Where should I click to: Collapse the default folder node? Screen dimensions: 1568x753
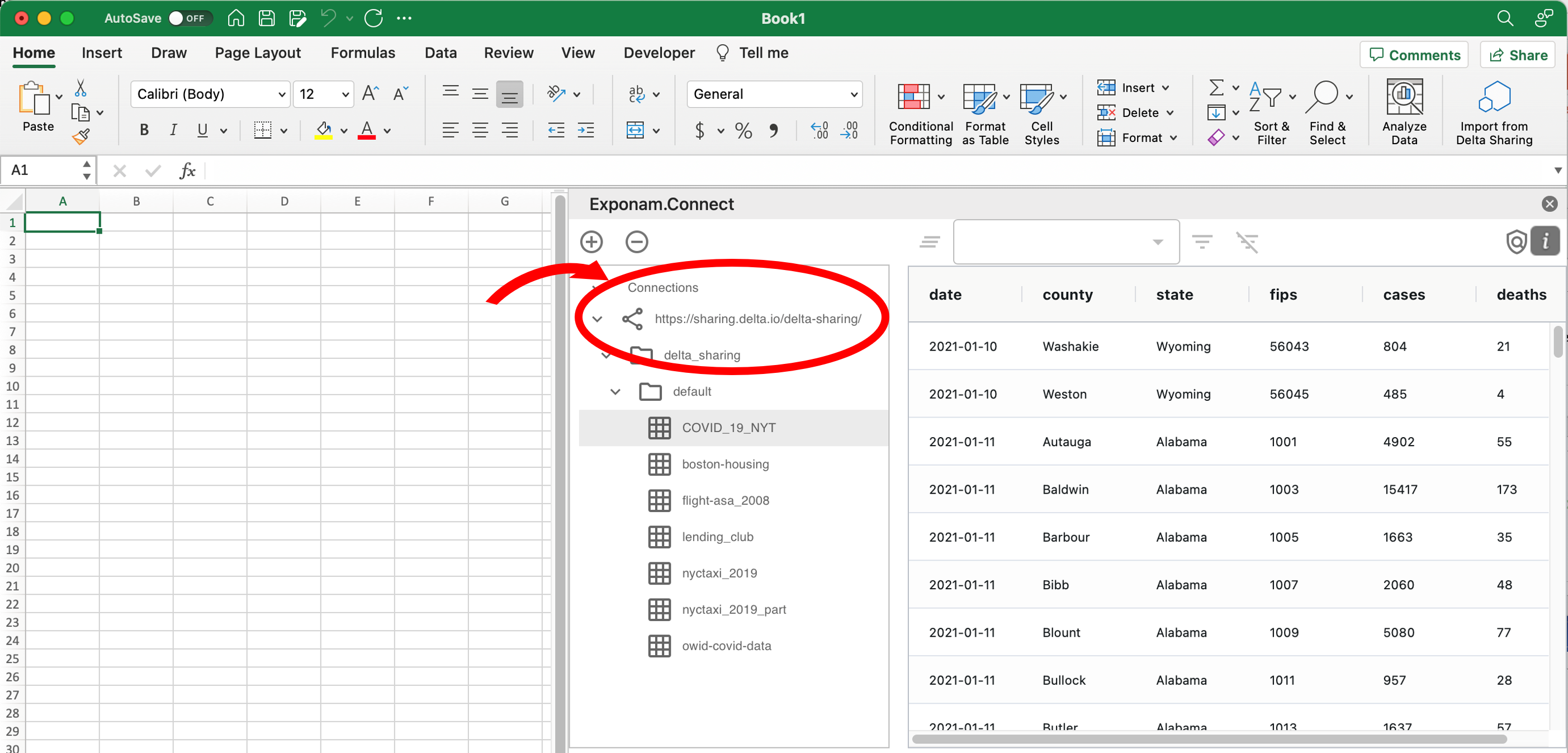[x=615, y=391]
